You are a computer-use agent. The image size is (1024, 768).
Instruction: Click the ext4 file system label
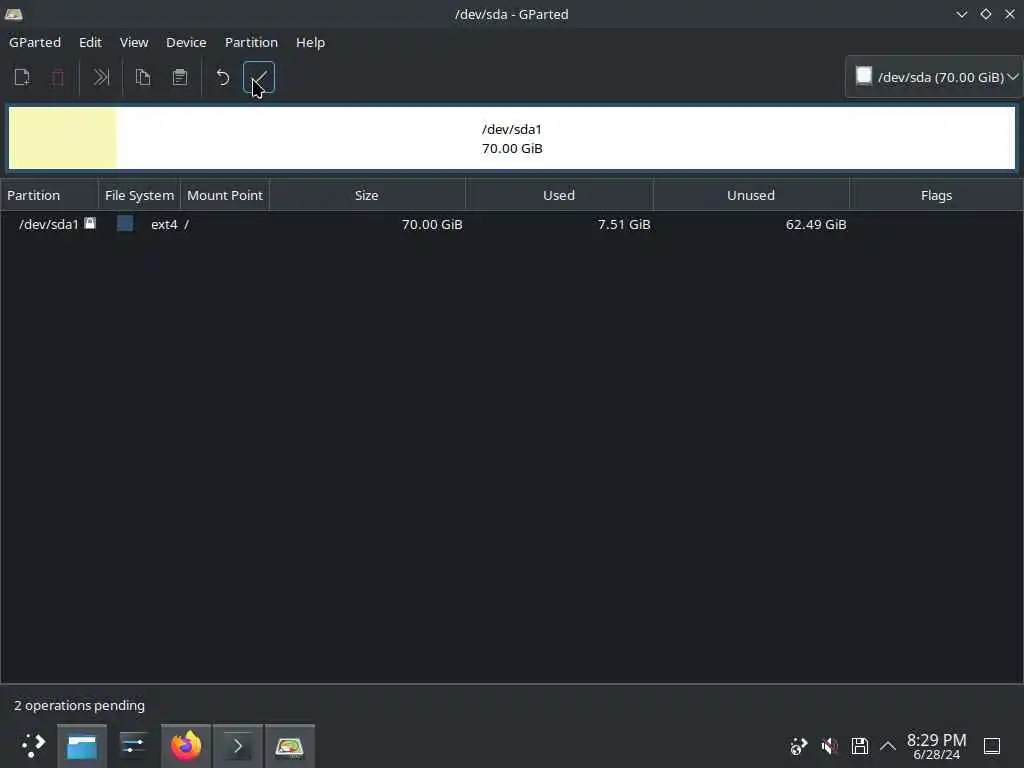164,224
